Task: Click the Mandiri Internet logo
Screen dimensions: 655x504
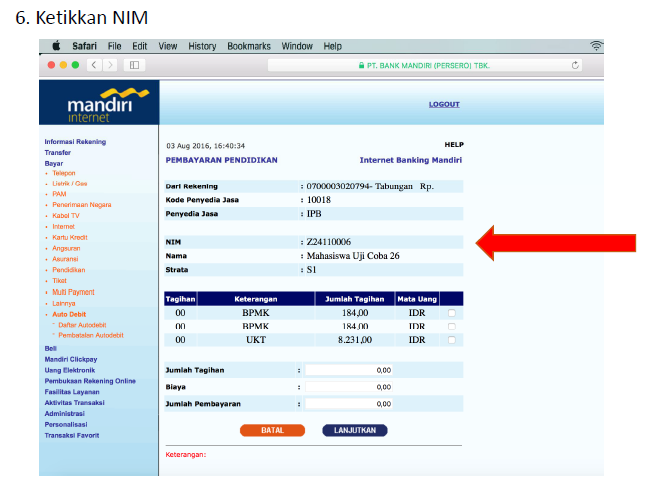Action: [x=99, y=103]
